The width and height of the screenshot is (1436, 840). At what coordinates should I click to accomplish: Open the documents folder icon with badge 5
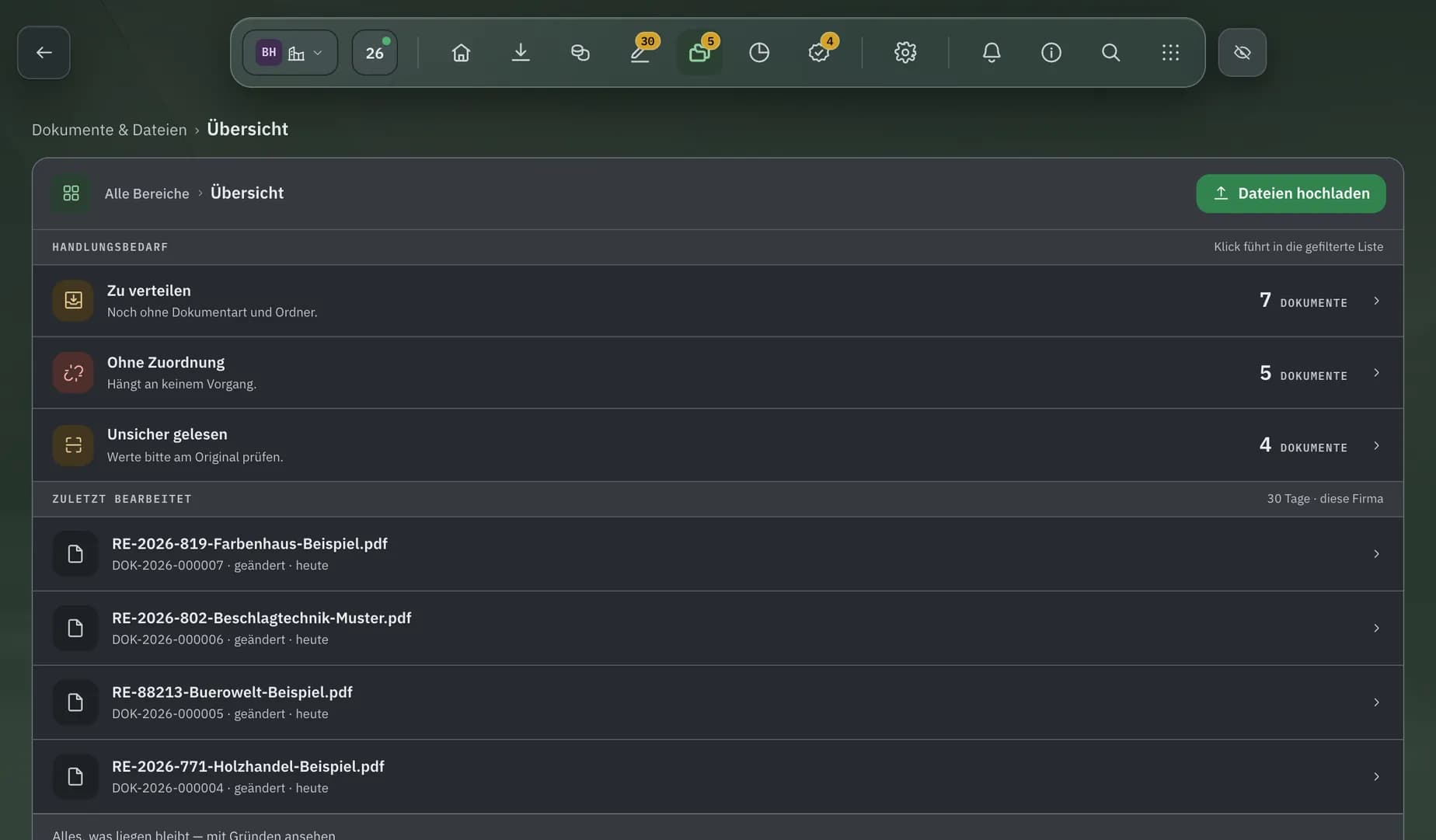click(x=699, y=52)
